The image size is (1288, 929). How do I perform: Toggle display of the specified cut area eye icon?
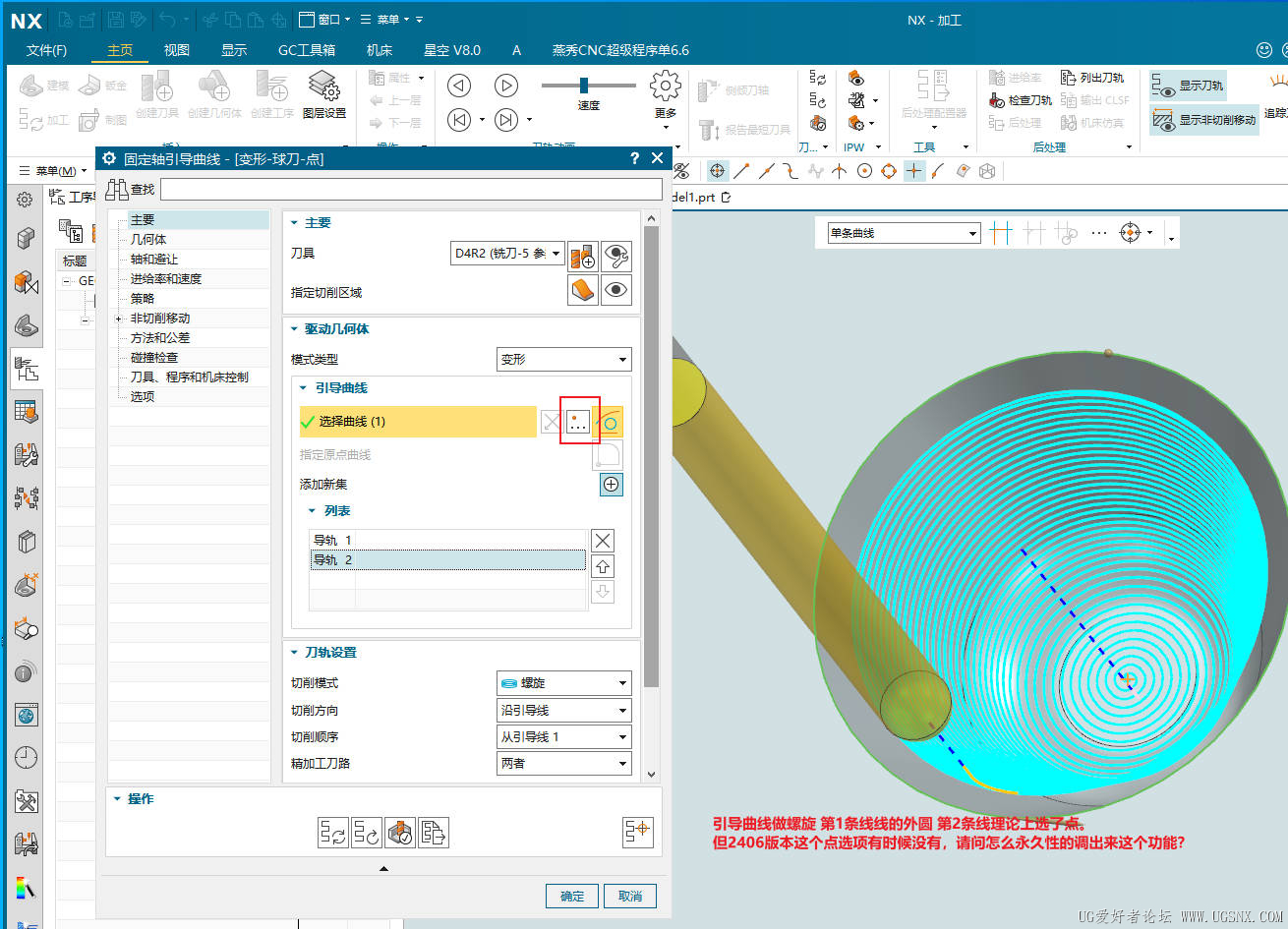(x=616, y=290)
